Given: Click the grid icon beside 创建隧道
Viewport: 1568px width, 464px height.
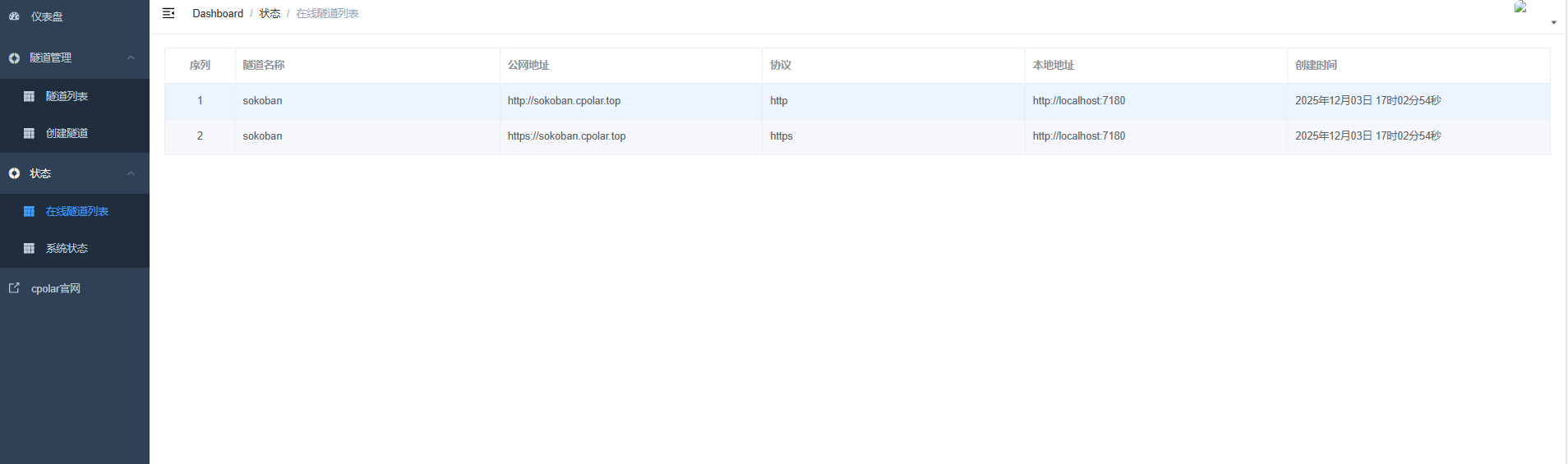Looking at the screenshot, I should pos(29,134).
